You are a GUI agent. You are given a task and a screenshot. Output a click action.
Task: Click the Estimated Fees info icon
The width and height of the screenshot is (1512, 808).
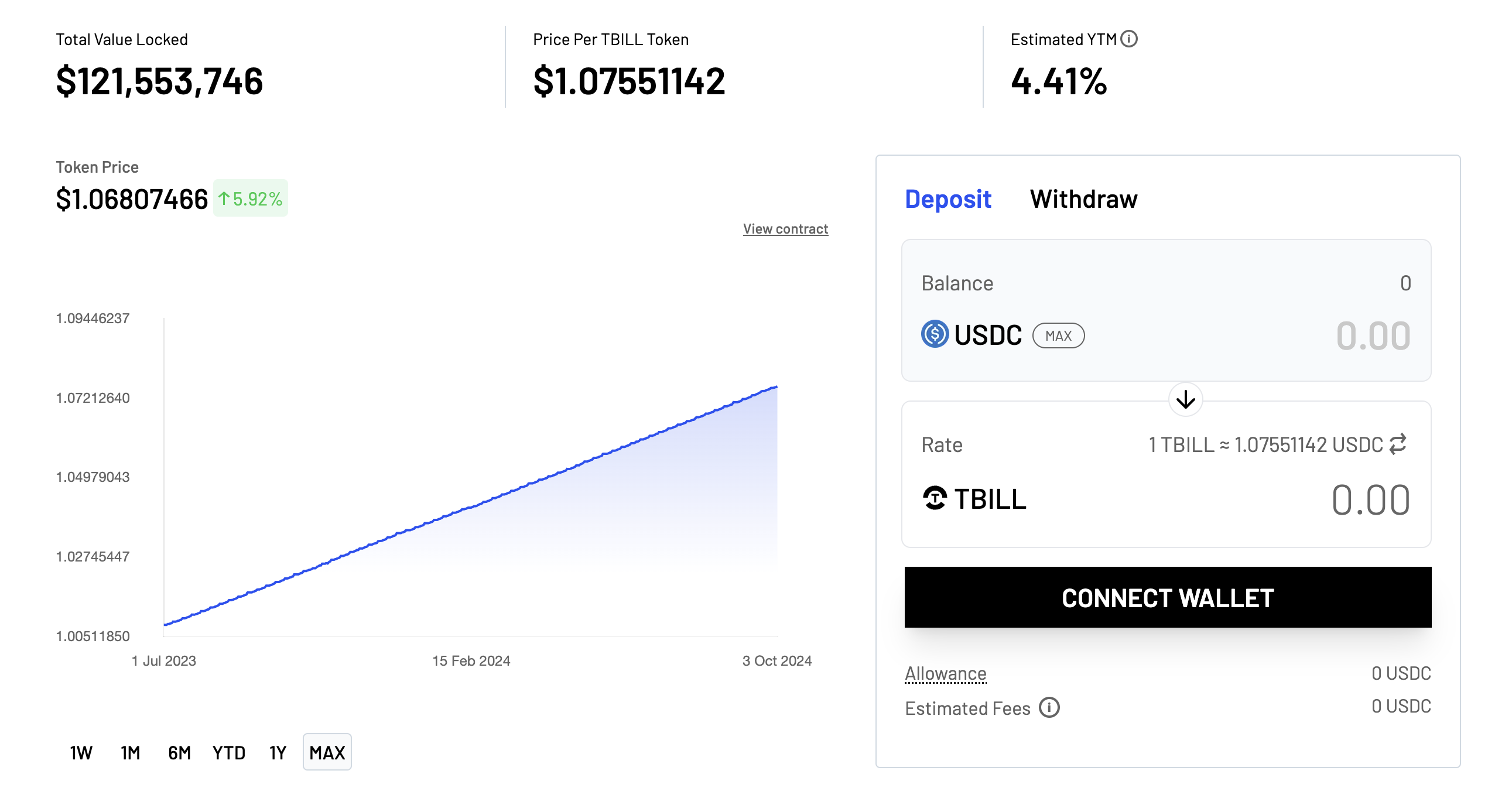point(1049,708)
